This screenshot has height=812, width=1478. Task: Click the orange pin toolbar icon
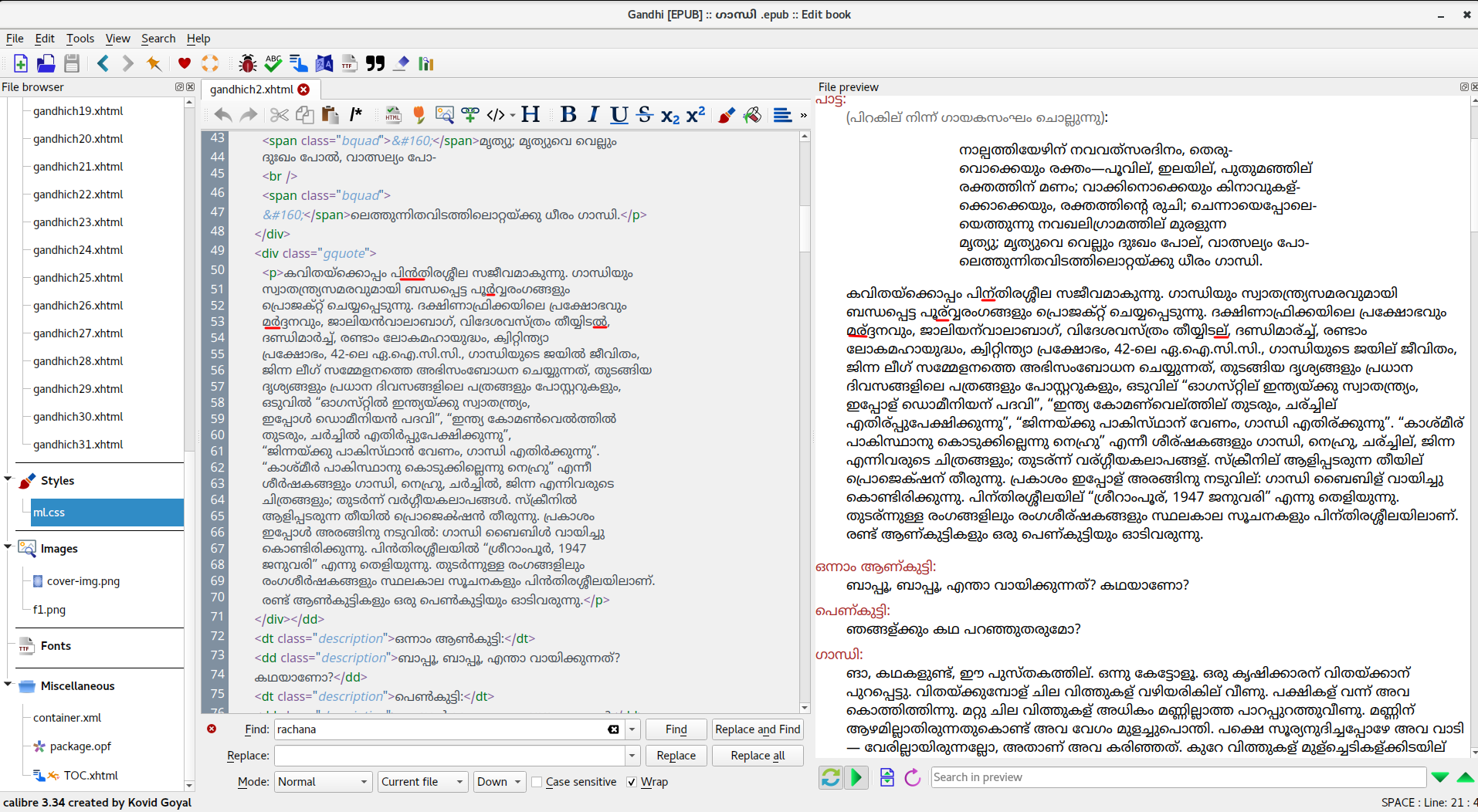pos(154,63)
